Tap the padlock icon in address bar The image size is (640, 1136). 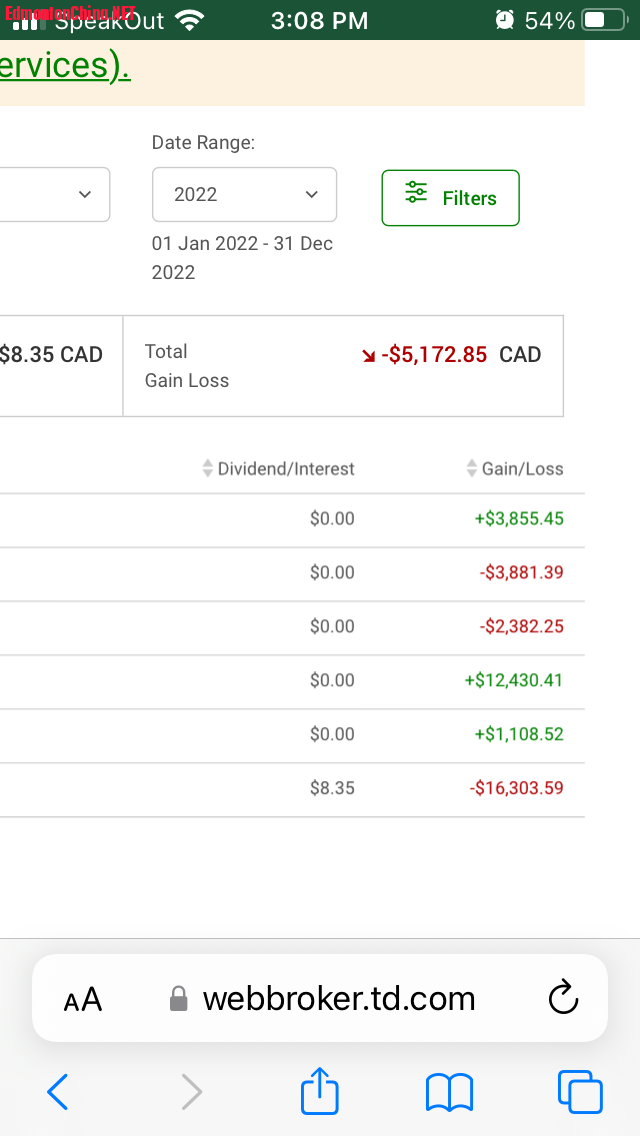point(179,999)
